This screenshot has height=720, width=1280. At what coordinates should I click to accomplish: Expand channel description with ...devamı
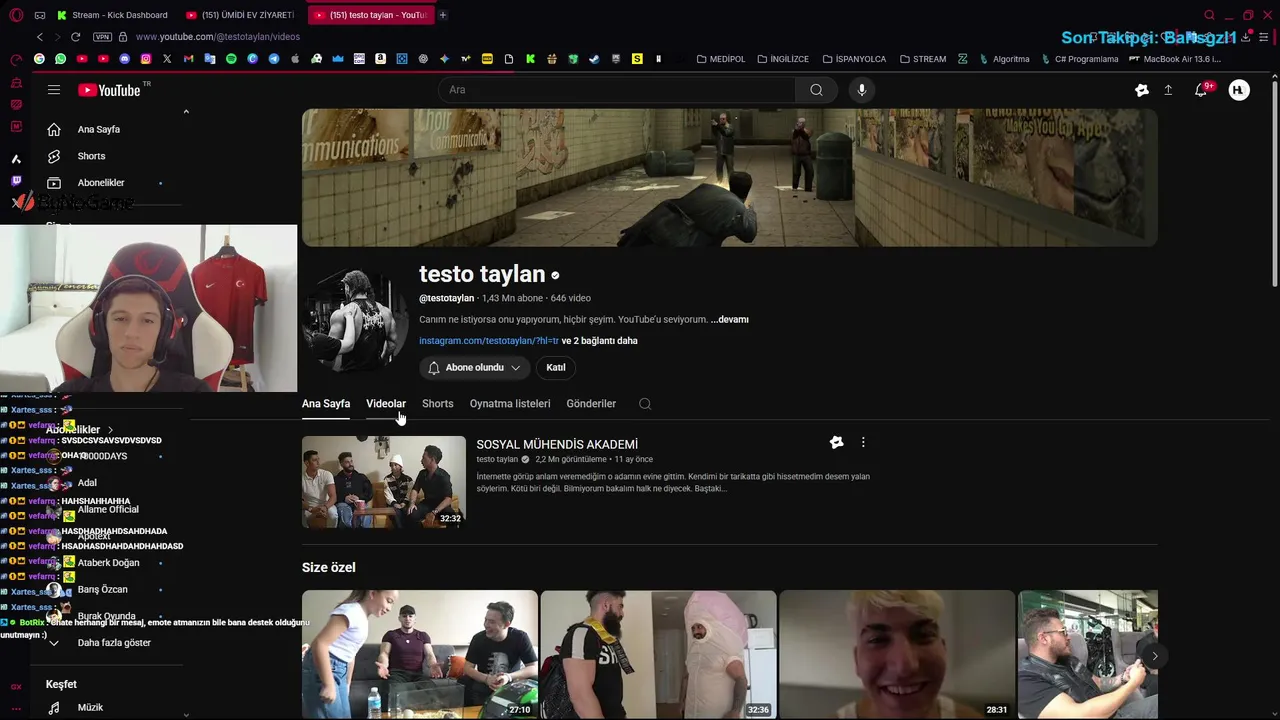729,320
